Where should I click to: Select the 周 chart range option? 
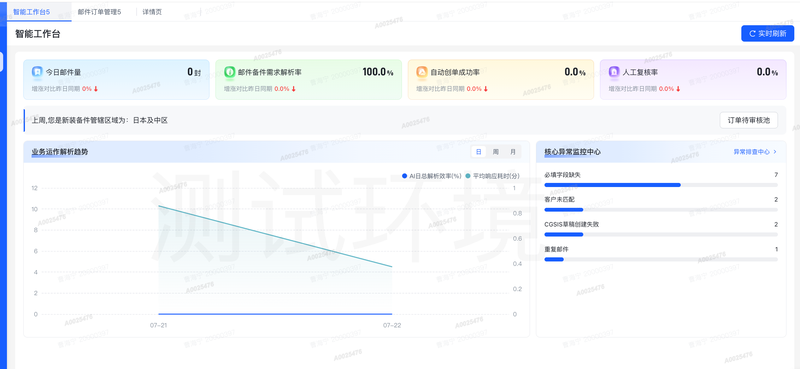tap(495, 152)
